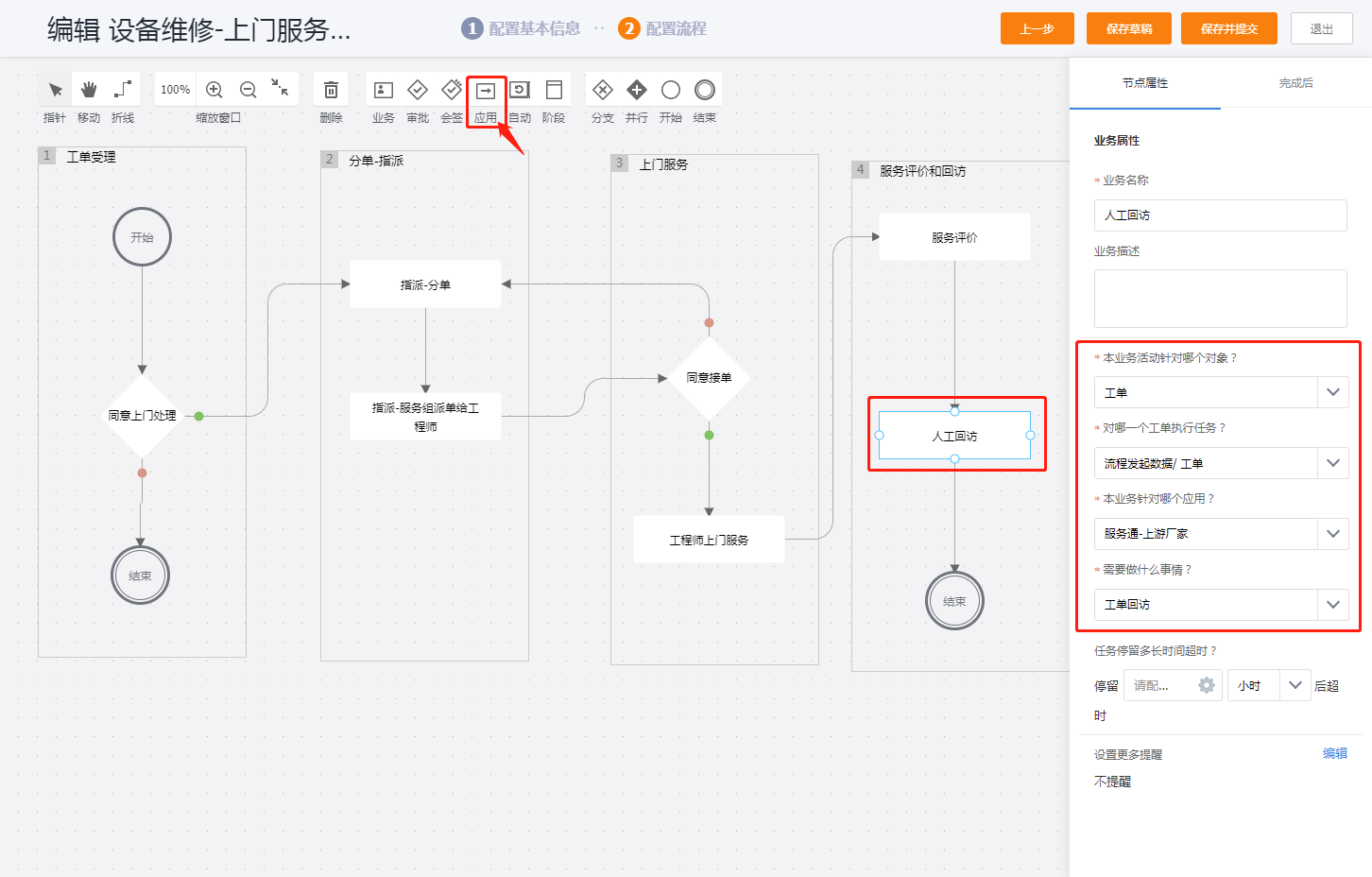Add a branch (分支) gateway
This screenshot has width=1372, height=877.
coord(603,90)
